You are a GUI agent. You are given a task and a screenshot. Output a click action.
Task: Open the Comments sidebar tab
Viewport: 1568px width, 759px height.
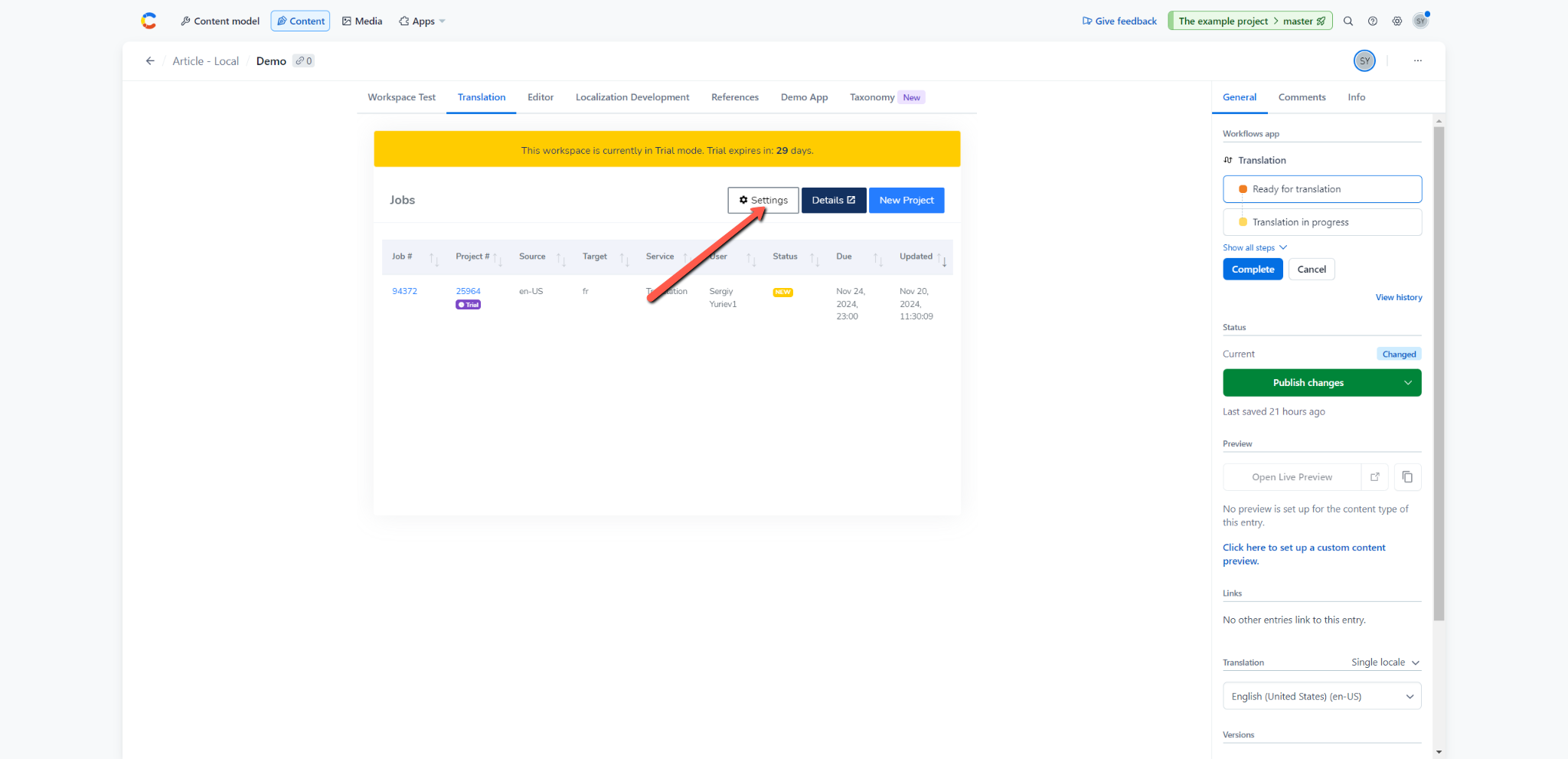[1302, 97]
